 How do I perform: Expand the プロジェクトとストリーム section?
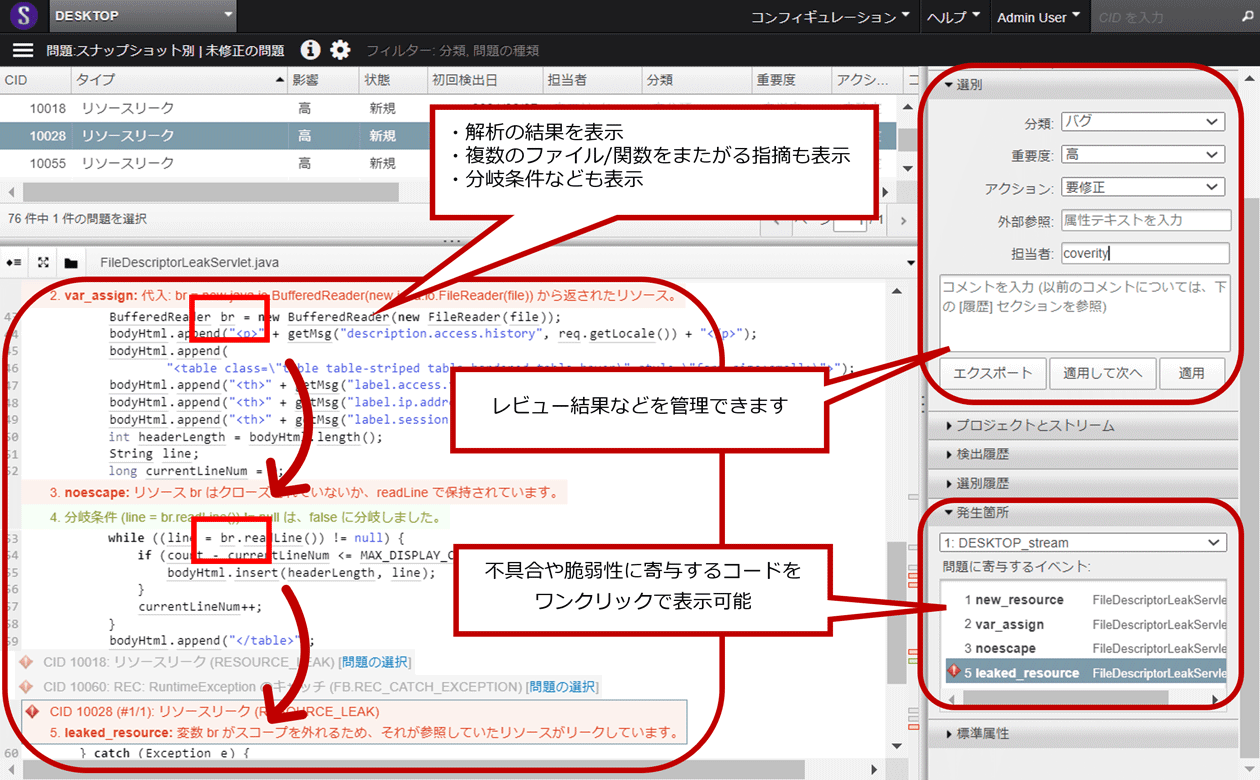click(1034, 426)
